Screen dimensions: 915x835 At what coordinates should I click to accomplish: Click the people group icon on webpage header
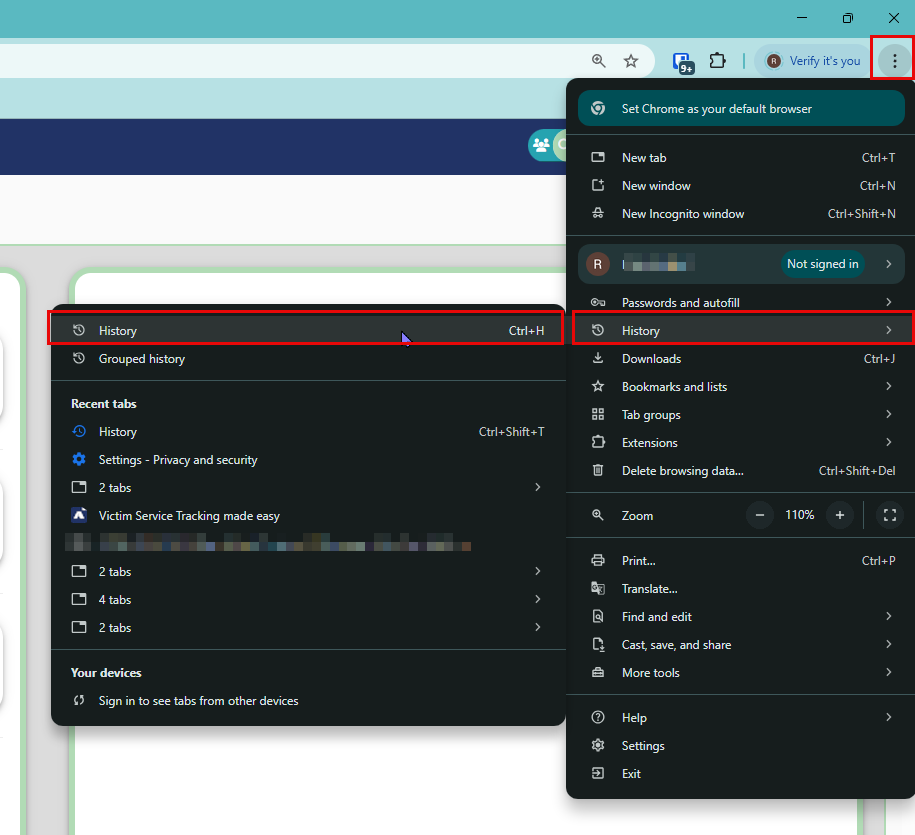coord(541,145)
